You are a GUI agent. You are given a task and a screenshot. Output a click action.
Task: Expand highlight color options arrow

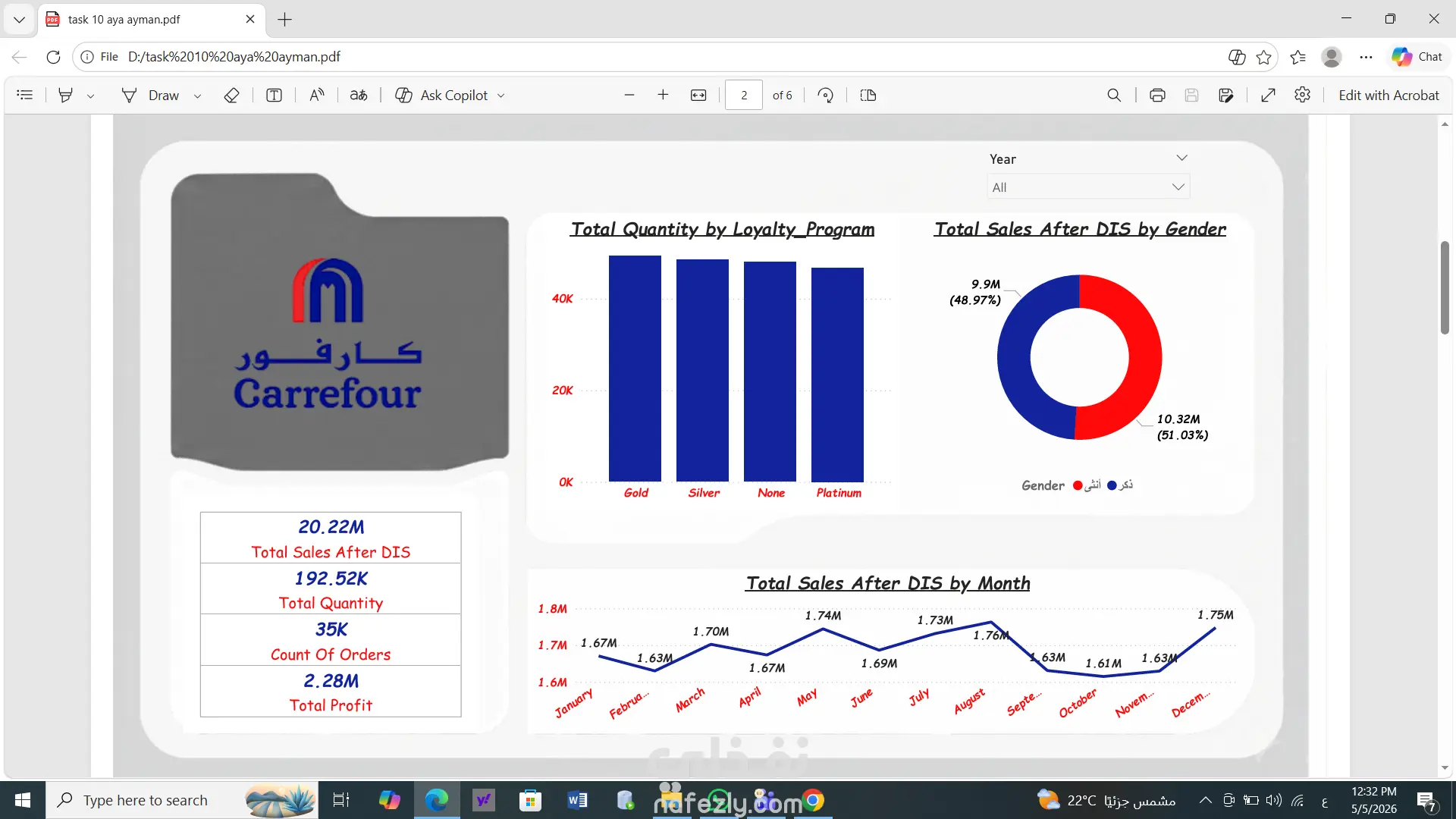point(90,96)
